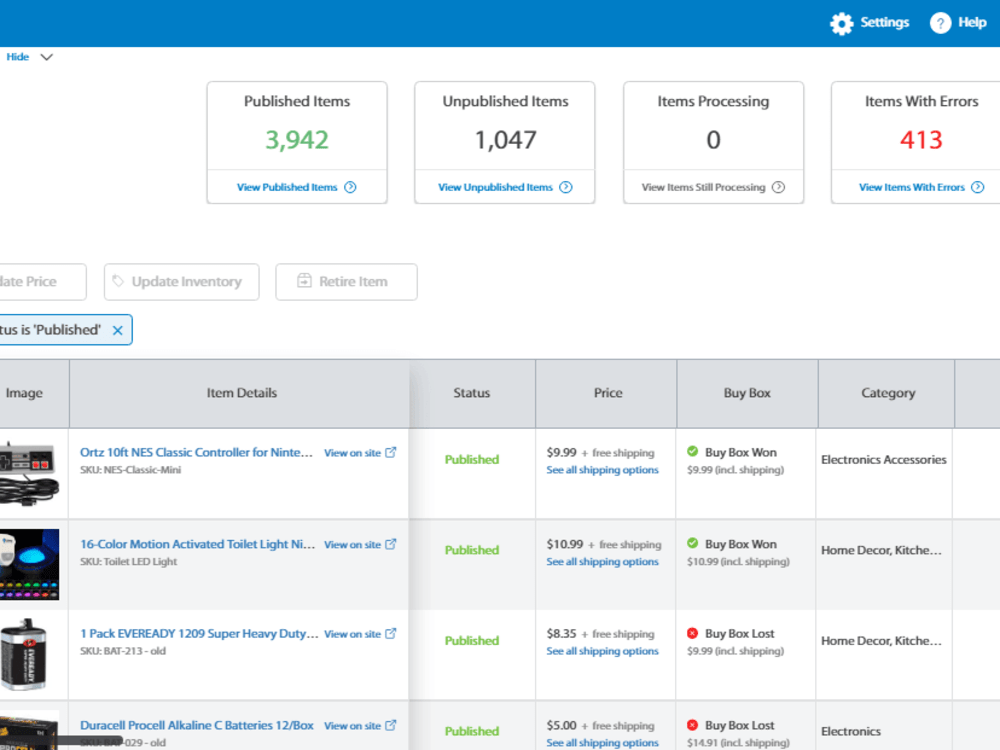Click SKU: NES-Classic-Mini text
This screenshot has width=1000, height=750.
coord(130,470)
